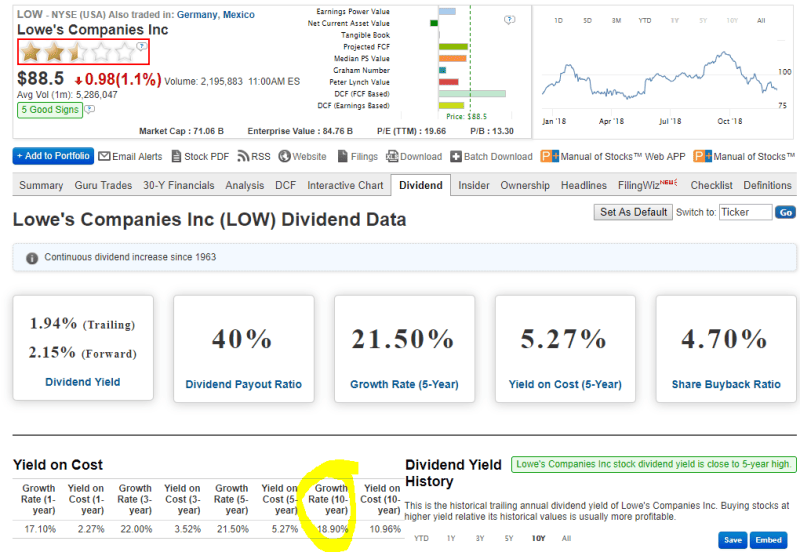800x552 pixels.
Task: Open Manual of Stocks Web APP icon
Action: click(x=549, y=156)
